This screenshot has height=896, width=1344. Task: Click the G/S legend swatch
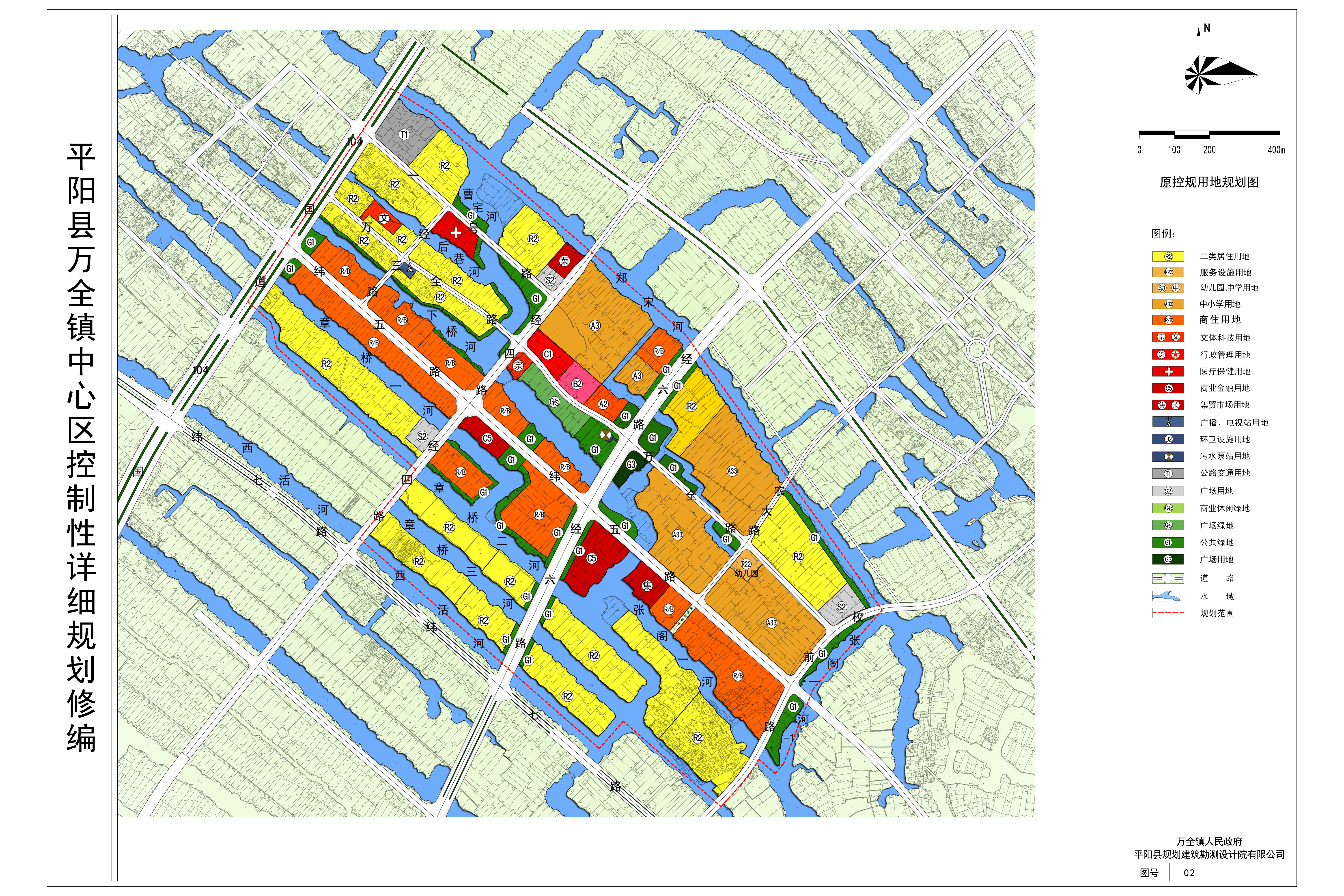[x=1168, y=525]
